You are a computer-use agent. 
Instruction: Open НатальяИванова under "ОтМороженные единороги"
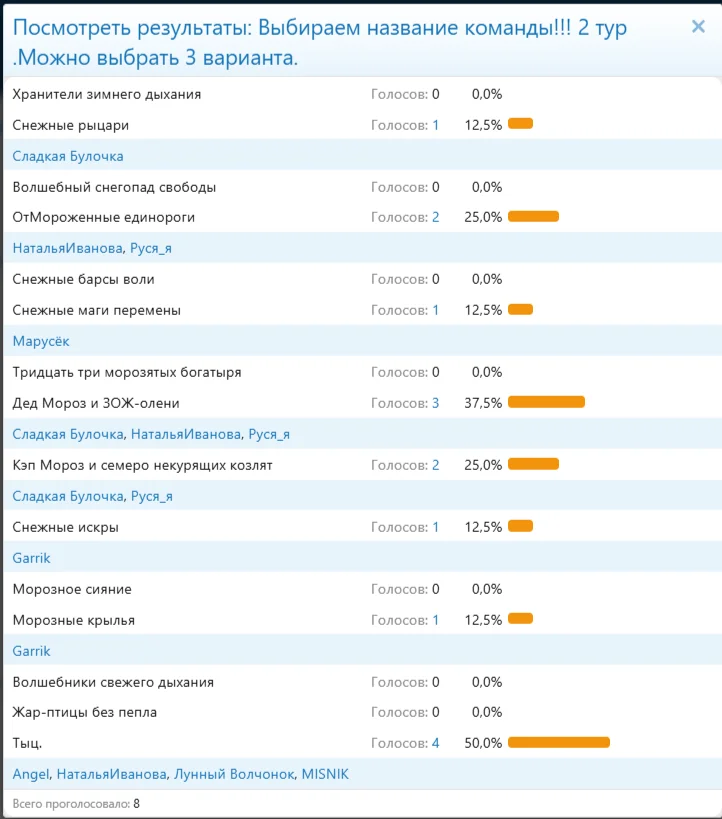(68, 248)
